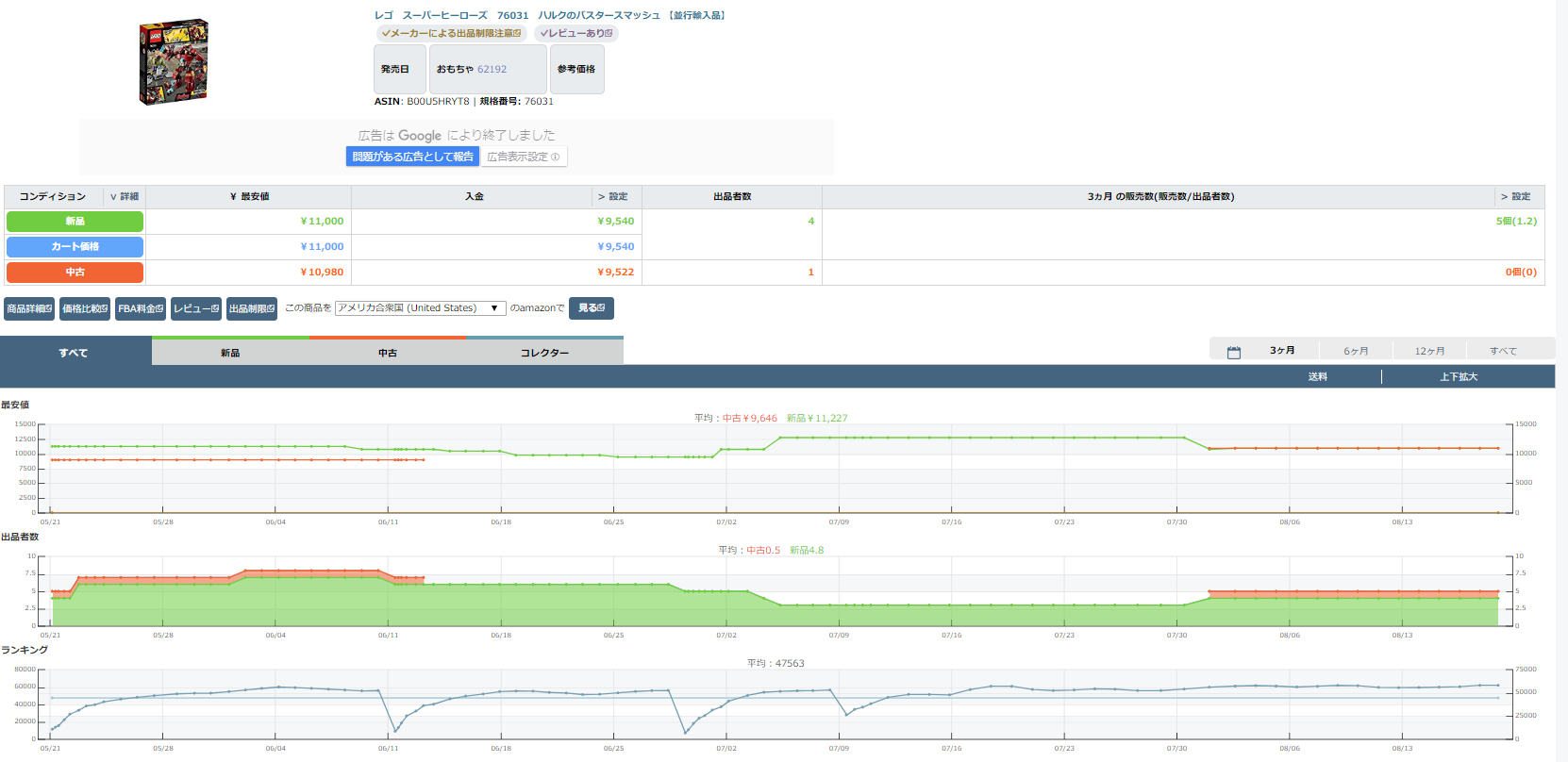The image size is (1568, 762).
Task: Expand the 詳細 toggle in the condition header
Action: point(125,196)
